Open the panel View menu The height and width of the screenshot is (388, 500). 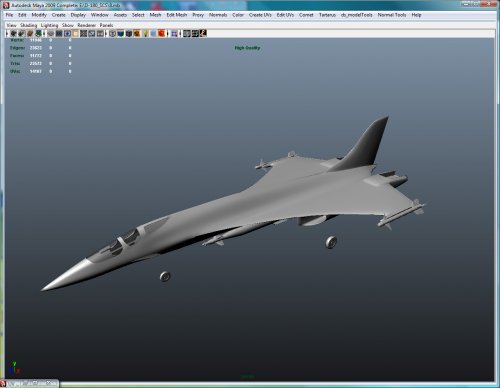11,25
